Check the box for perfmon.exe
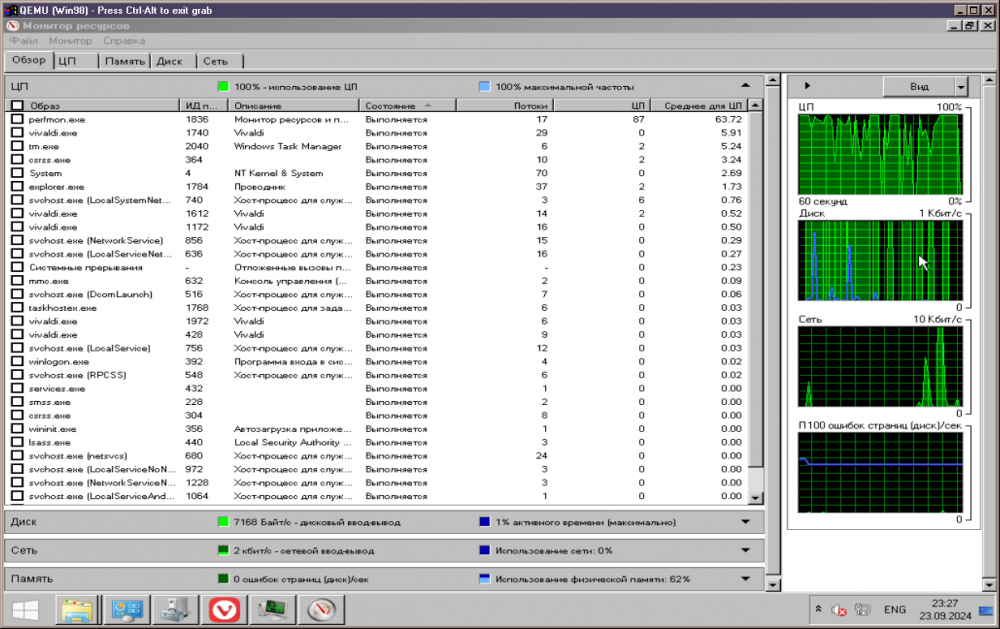This screenshot has width=1000, height=629. pos(17,119)
